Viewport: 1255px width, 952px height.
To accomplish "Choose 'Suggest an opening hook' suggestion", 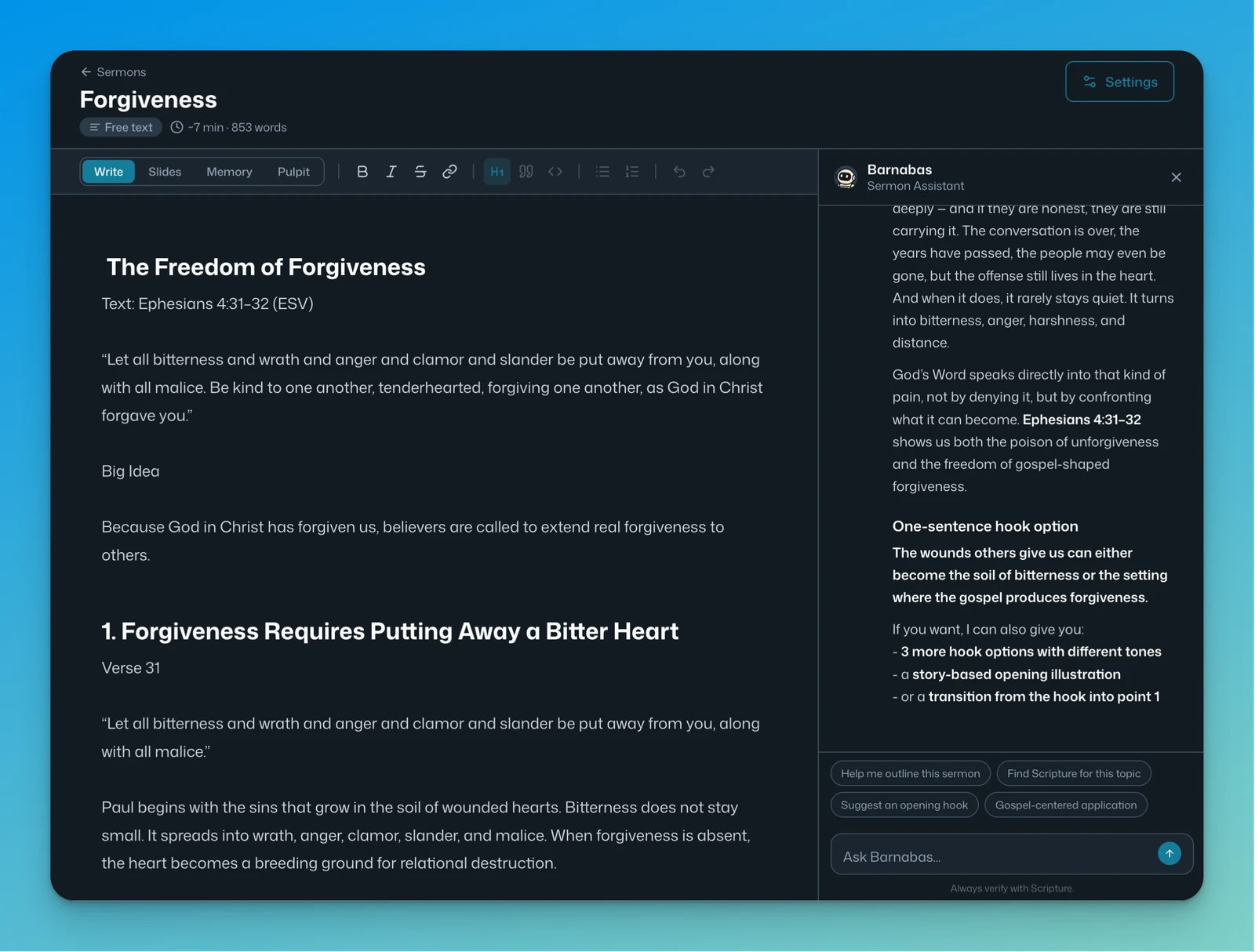I will coord(904,805).
